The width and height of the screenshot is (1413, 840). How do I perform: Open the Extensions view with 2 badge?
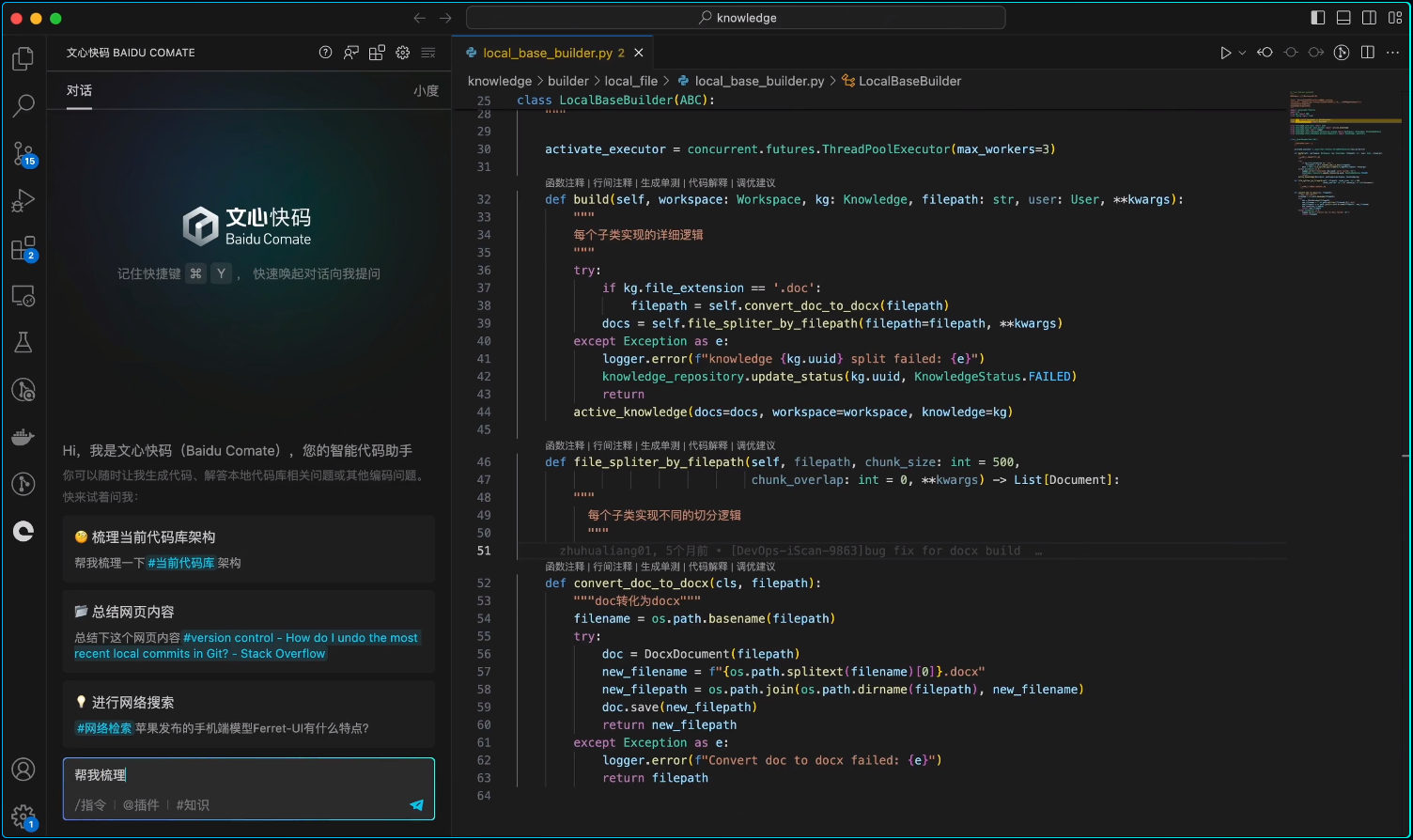[23, 248]
